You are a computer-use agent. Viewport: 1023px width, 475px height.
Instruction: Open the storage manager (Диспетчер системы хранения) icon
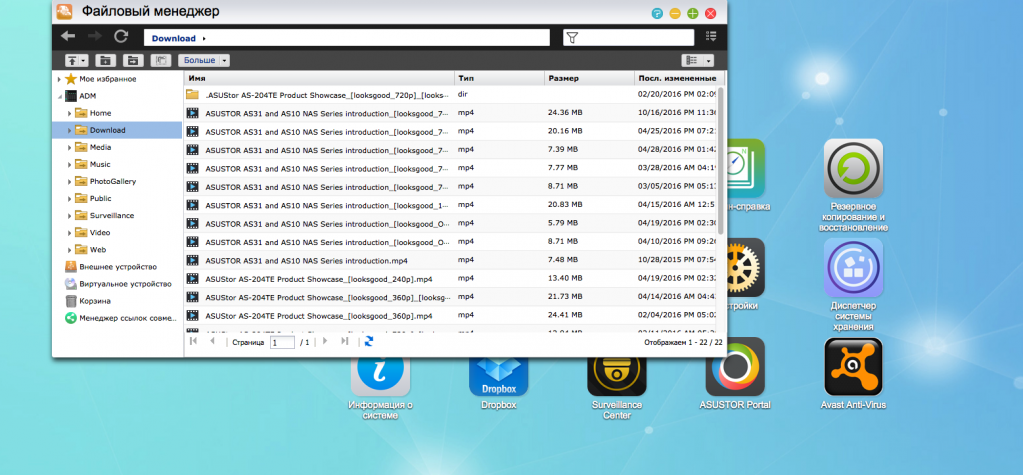(x=853, y=270)
